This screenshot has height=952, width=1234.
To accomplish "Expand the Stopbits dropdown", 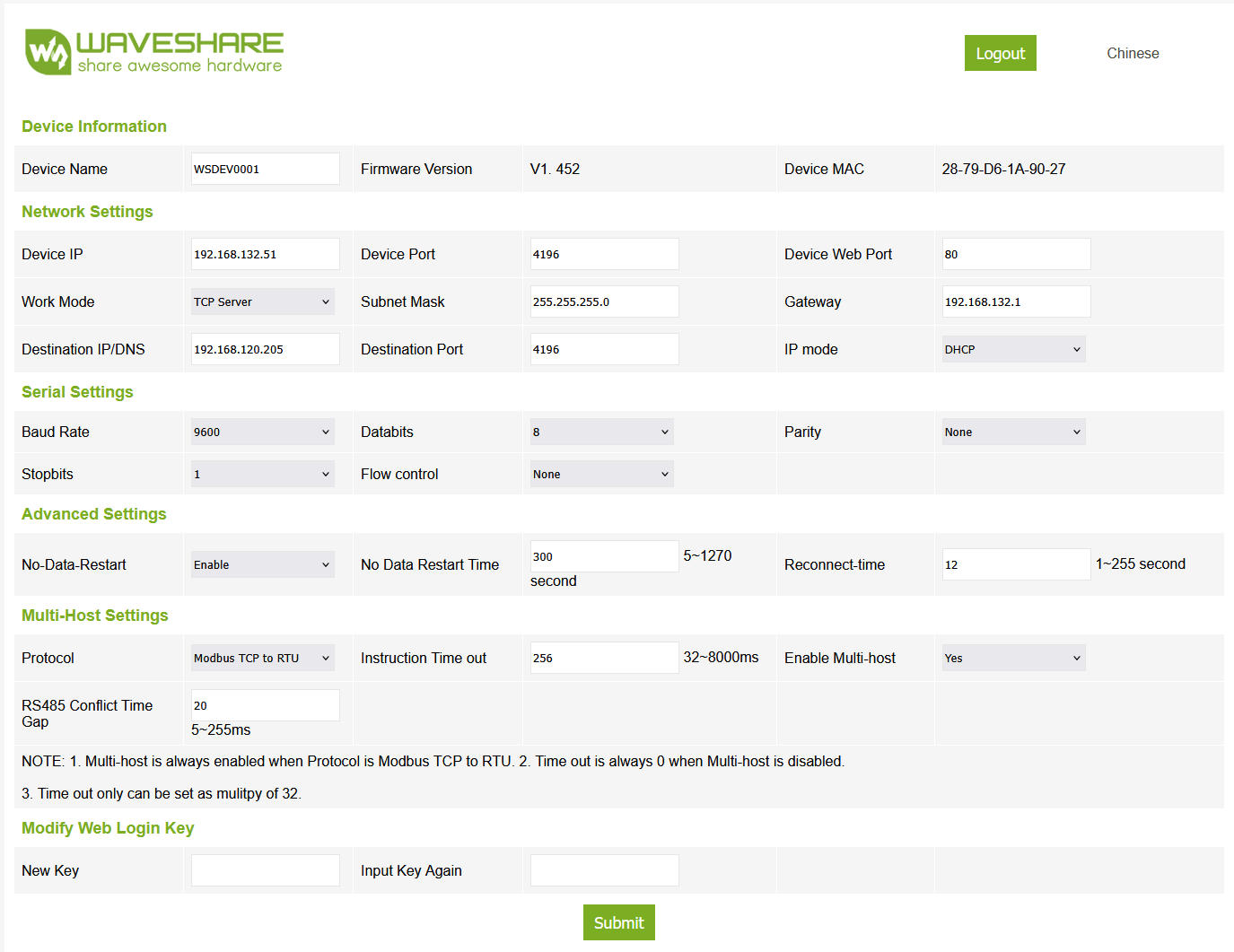I will point(262,474).
